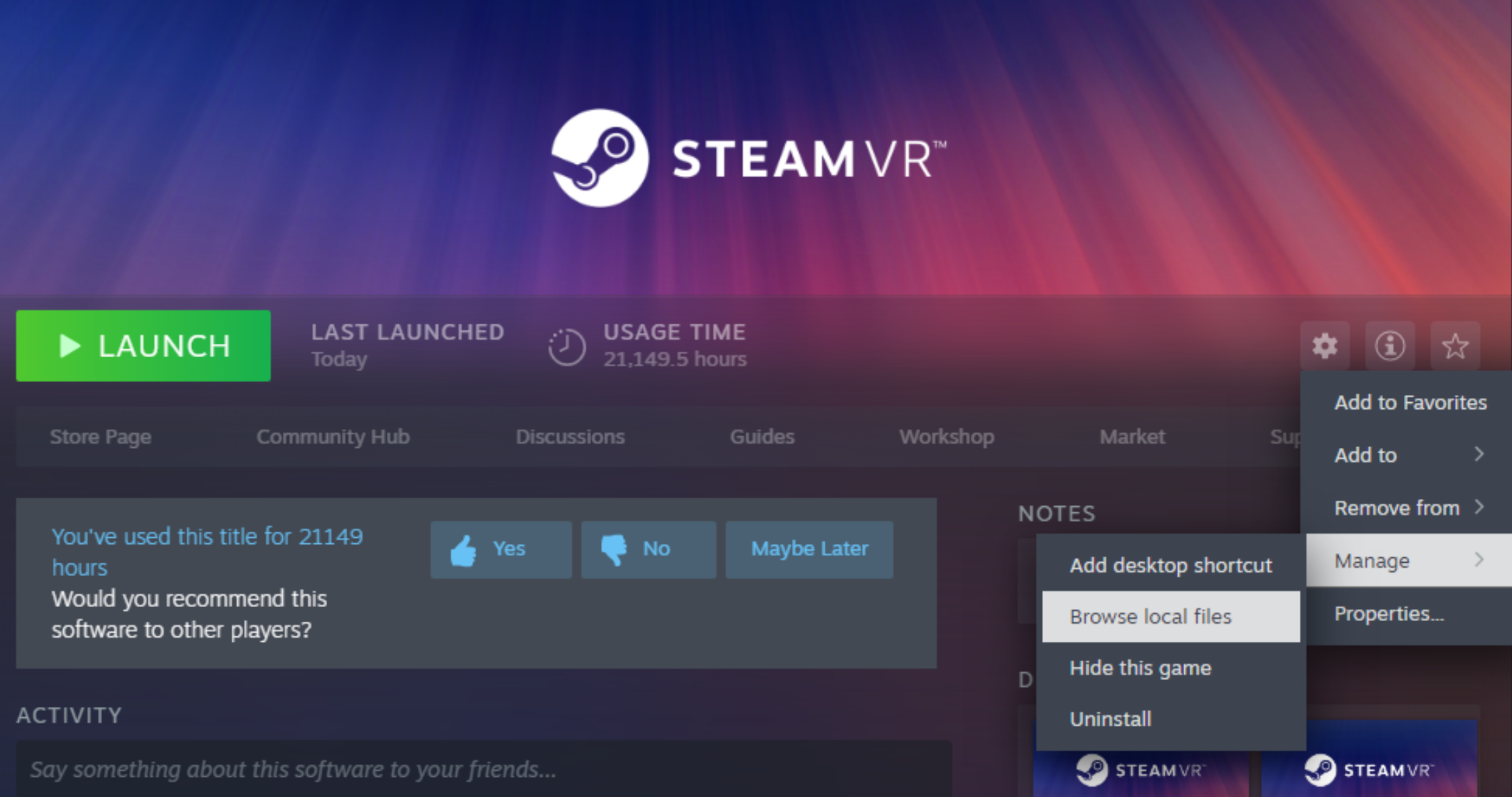This screenshot has width=1512, height=797.
Task: Click the activity text input field
Action: (484, 769)
